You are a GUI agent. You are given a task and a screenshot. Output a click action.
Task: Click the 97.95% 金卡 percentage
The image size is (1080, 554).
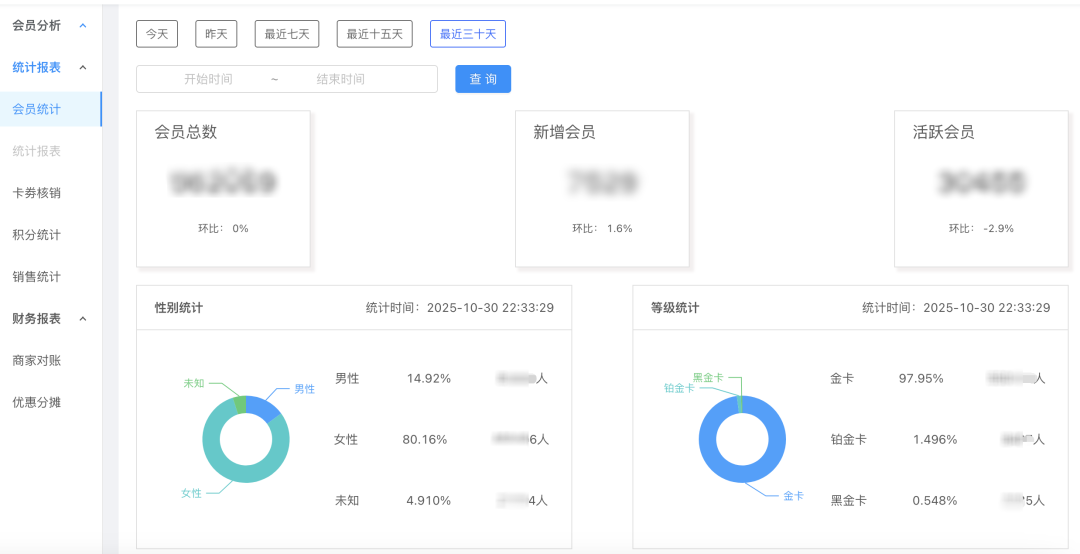pos(921,378)
